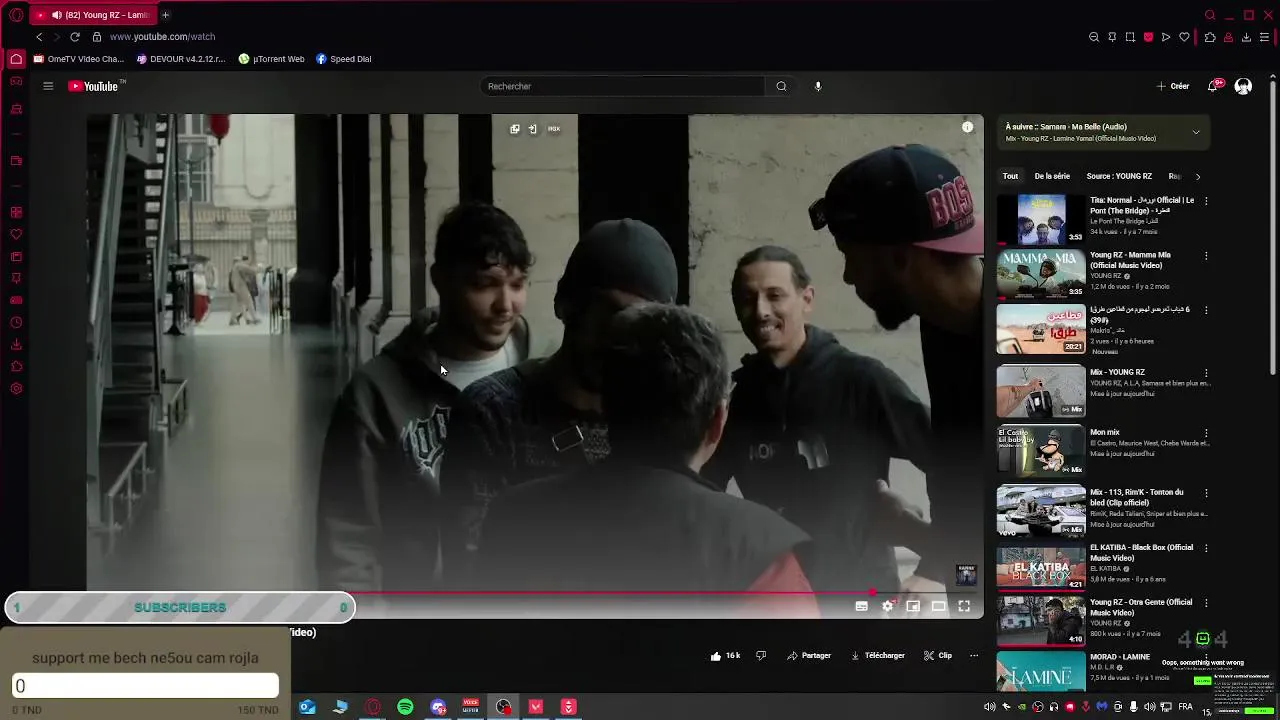Open the extensions puzzle icon

tap(1210, 37)
